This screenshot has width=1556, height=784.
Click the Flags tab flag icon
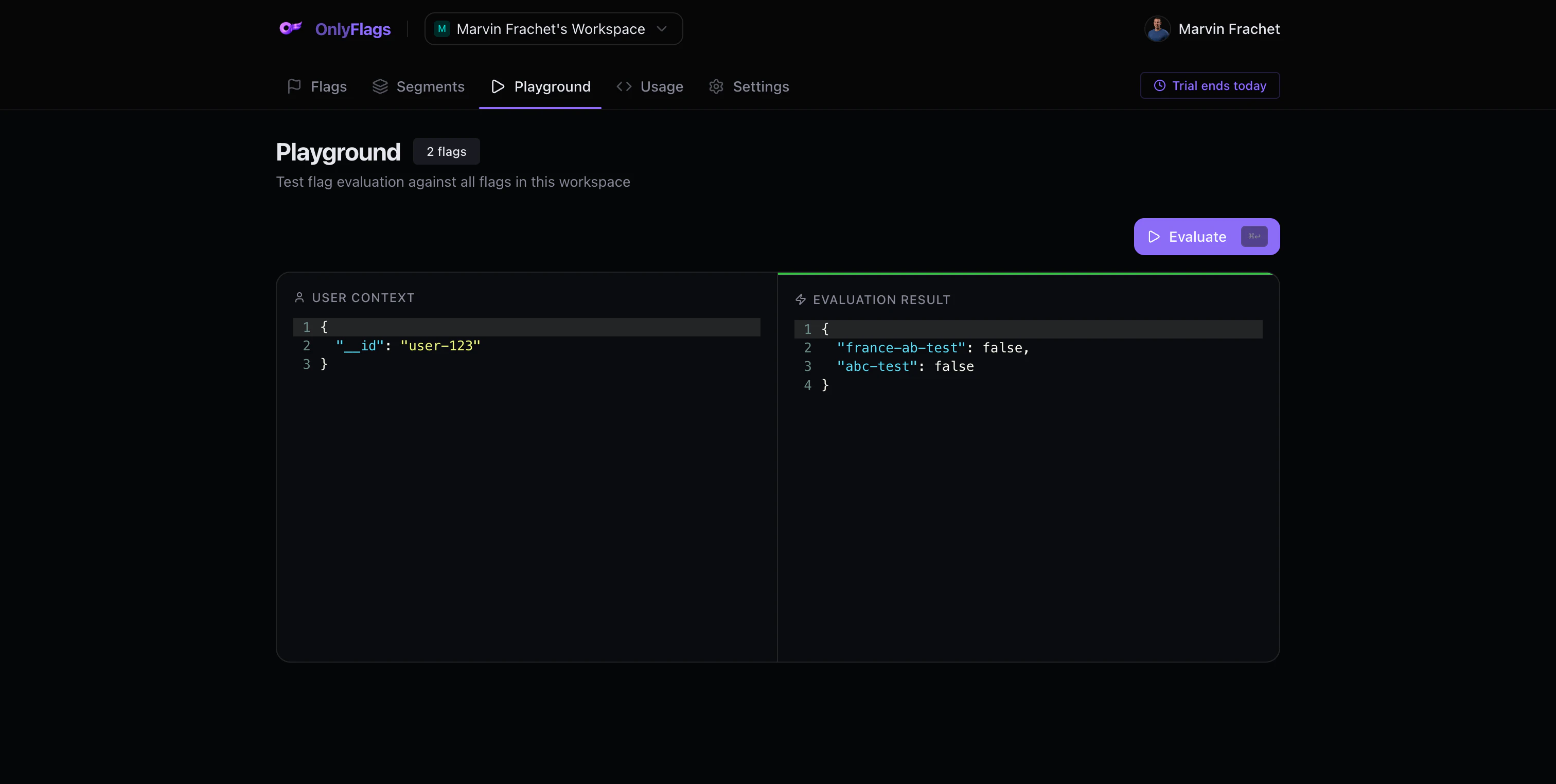294,86
